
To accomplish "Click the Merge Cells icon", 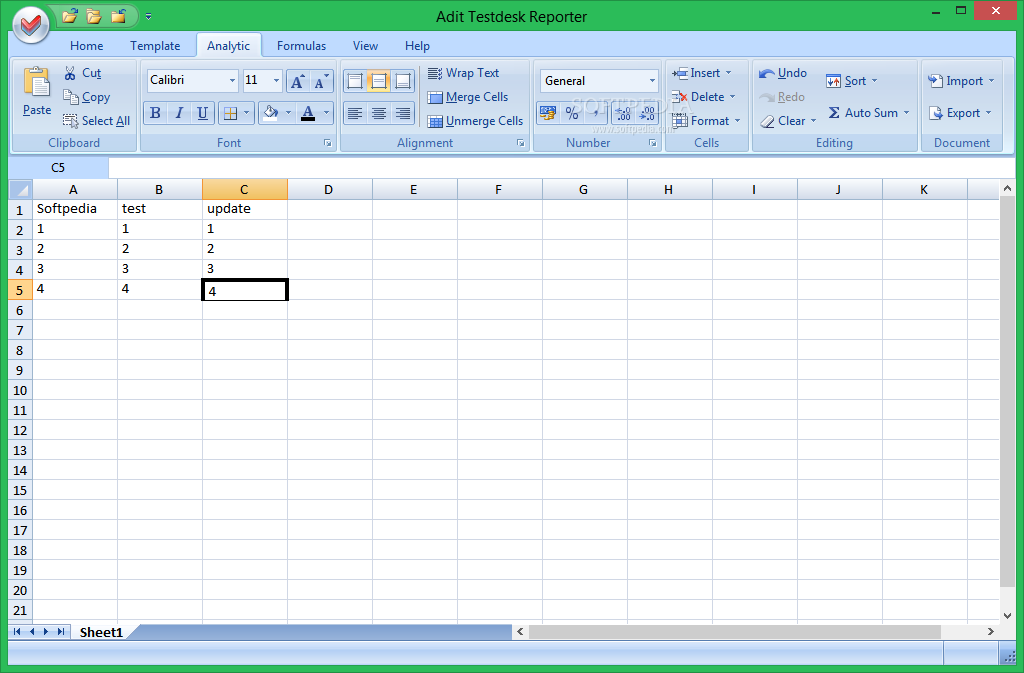I will click(435, 97).
